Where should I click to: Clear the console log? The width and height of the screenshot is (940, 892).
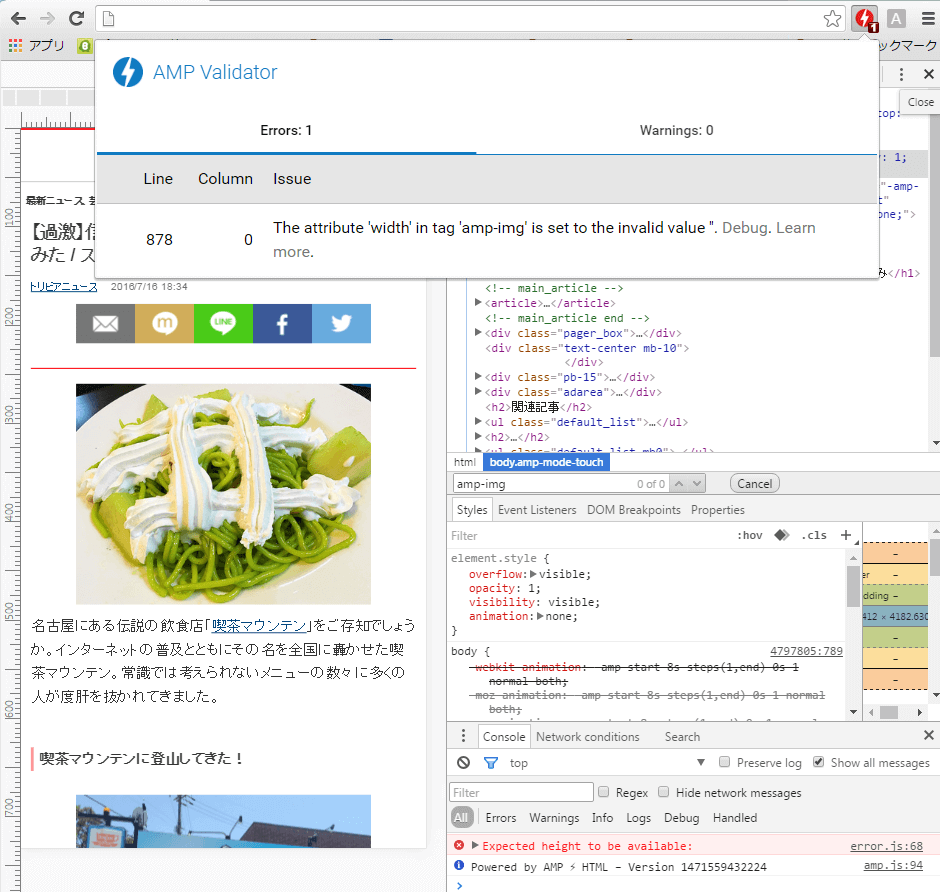(x=463, y=763)
